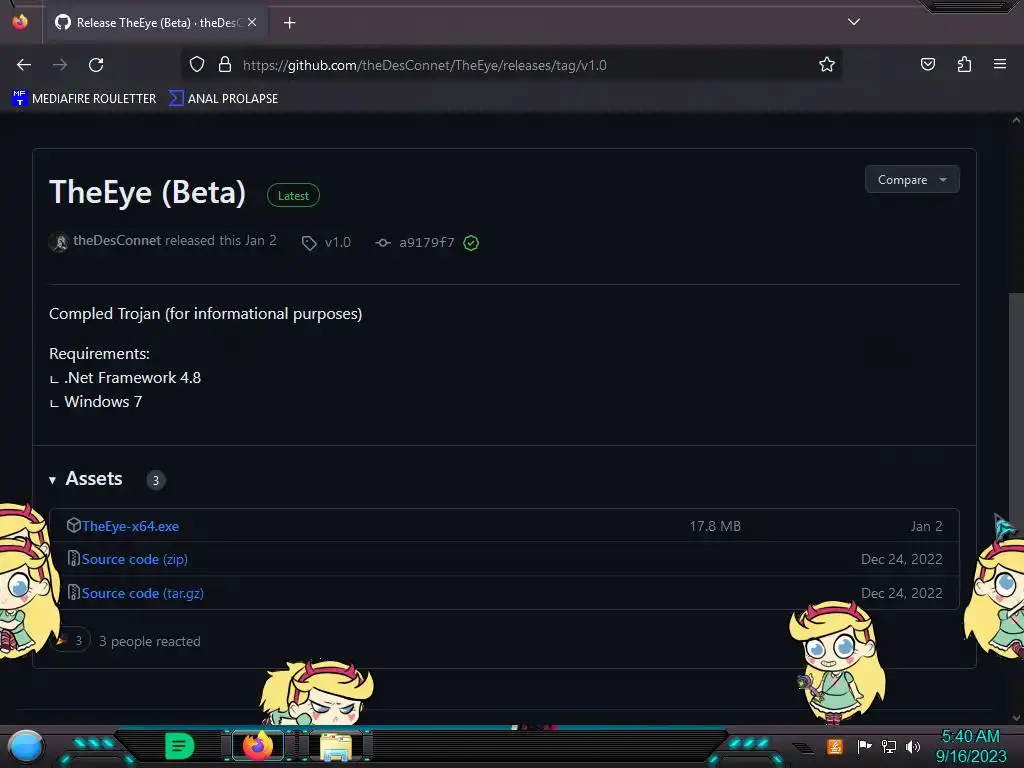Switch to Firefox in the taskbar

258,746
